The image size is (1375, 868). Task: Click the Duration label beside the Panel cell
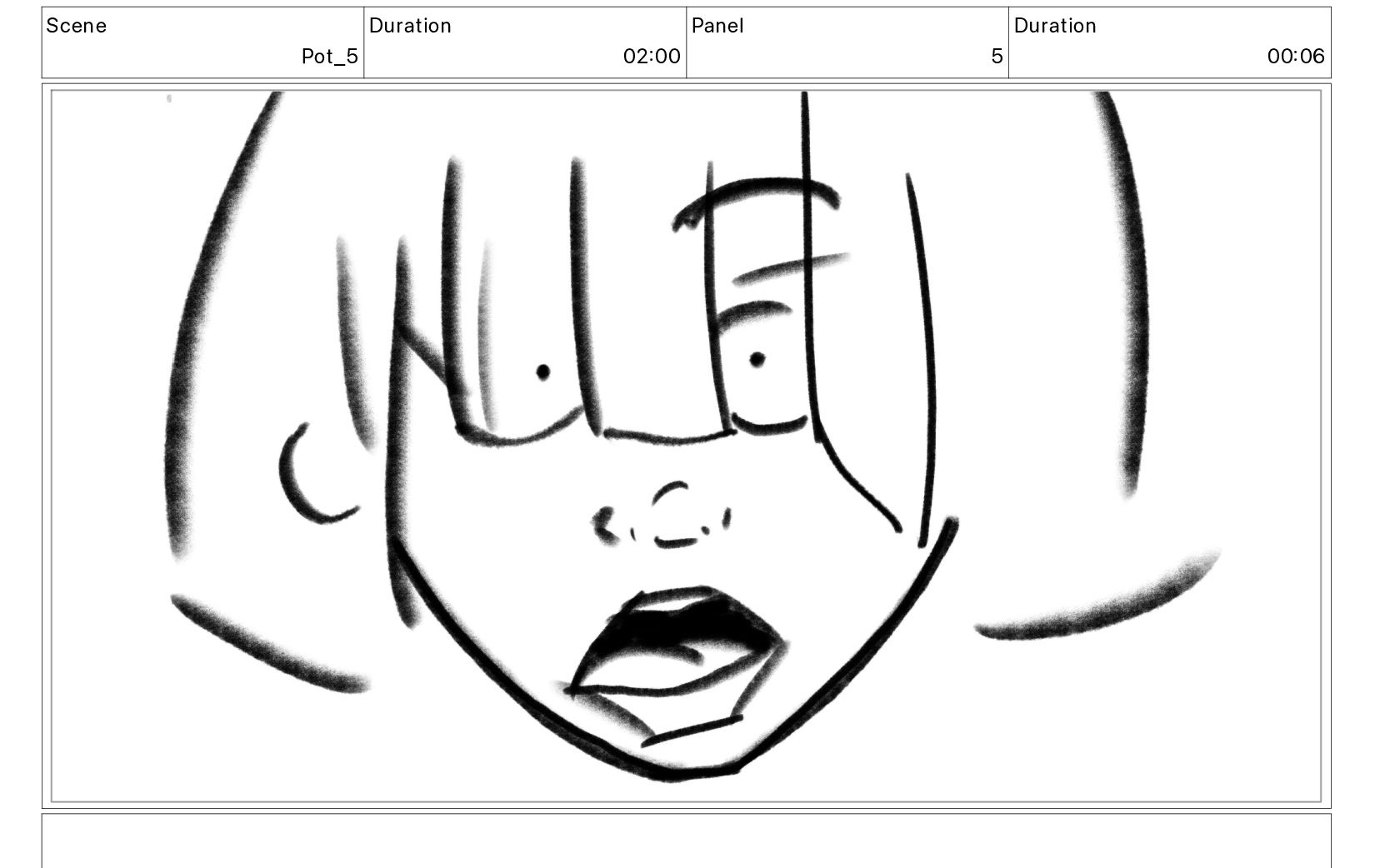tap(1055, 26)
